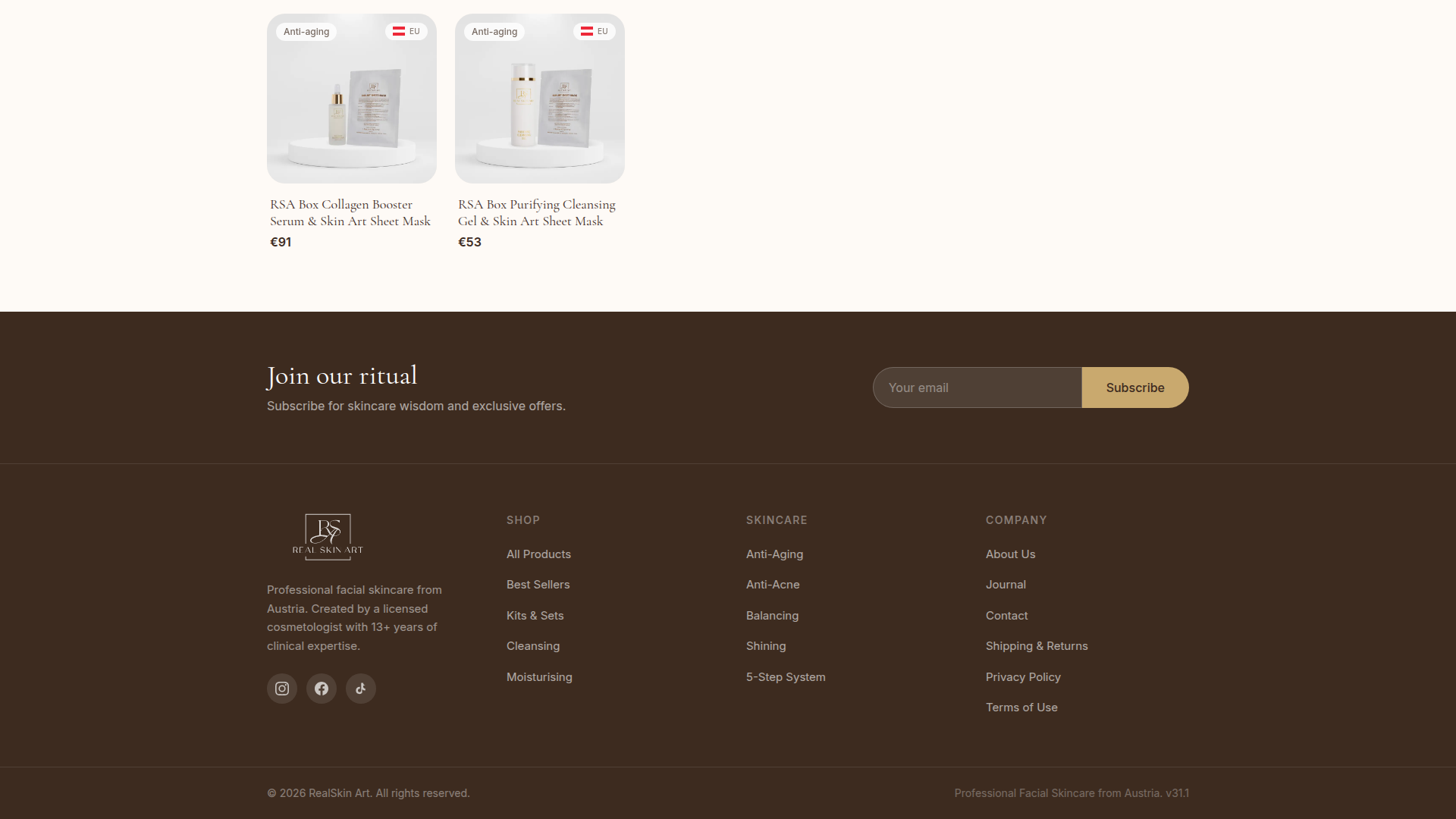The width and height of the screenshot is (1456, 819).
Task: Read the Privacy Policy
Action: [1023, 676]
